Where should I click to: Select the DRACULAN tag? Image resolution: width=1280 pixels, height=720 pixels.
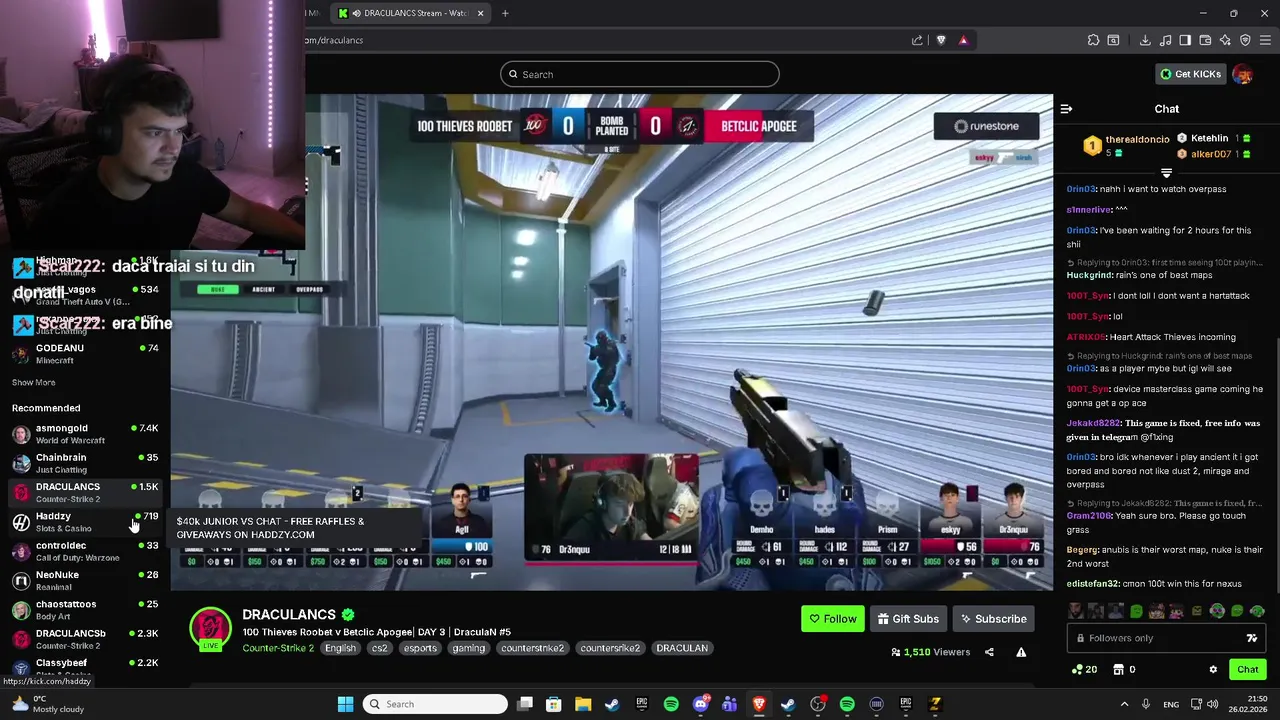tap(682, 648)
